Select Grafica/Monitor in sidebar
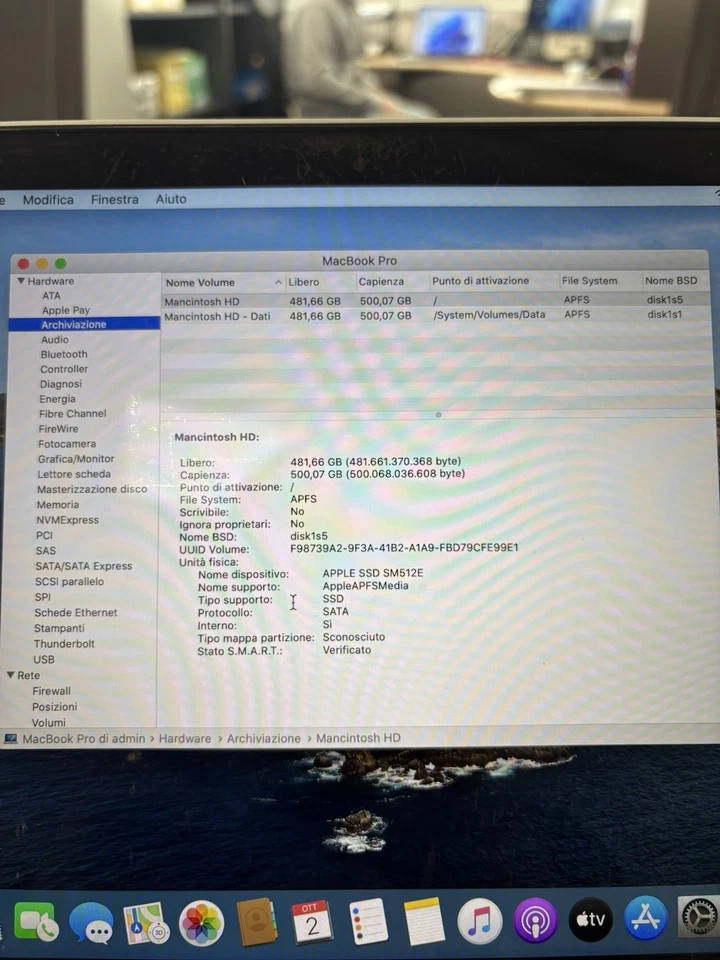The height and width of the screenshot is (960, 720). (76, 459)
